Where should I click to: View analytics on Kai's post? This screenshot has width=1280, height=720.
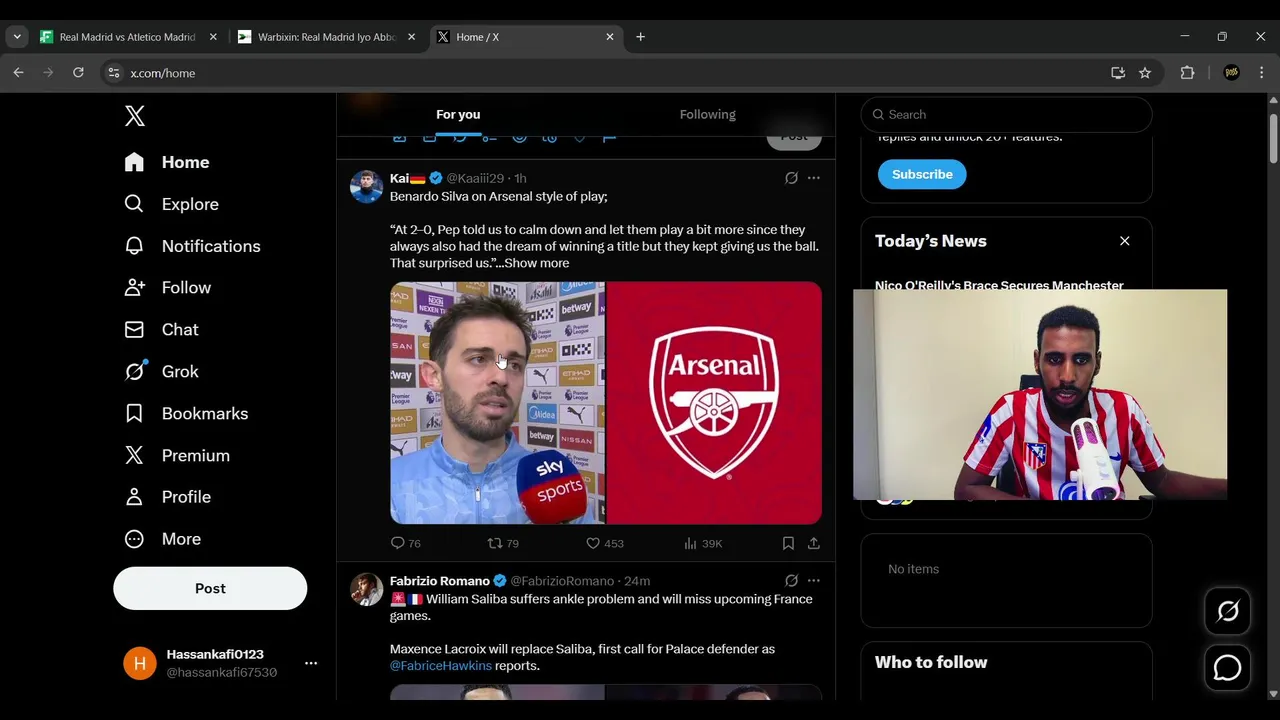click(690, 543)
